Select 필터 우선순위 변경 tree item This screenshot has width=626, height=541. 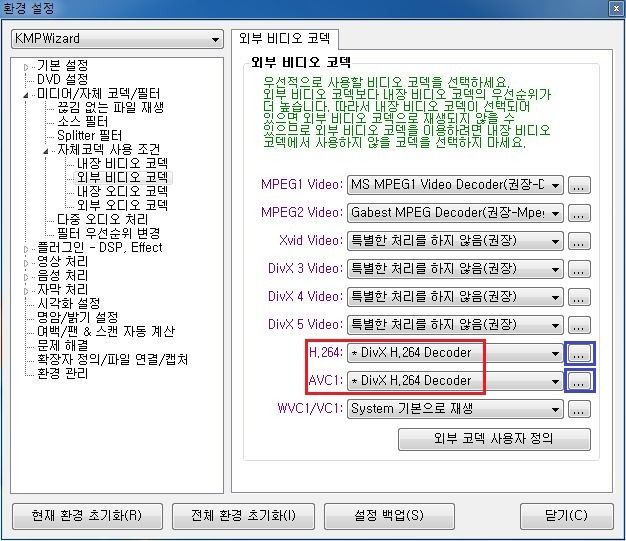point(109,233)
